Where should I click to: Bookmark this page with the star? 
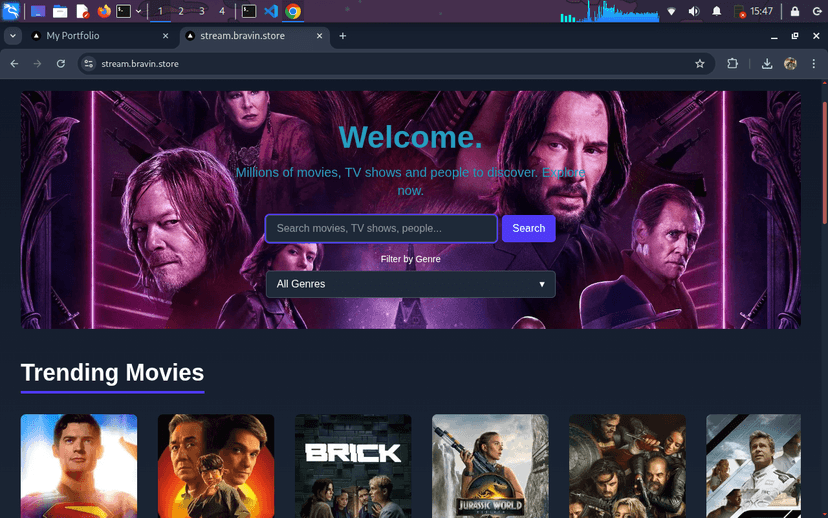(x=700, y=64)
